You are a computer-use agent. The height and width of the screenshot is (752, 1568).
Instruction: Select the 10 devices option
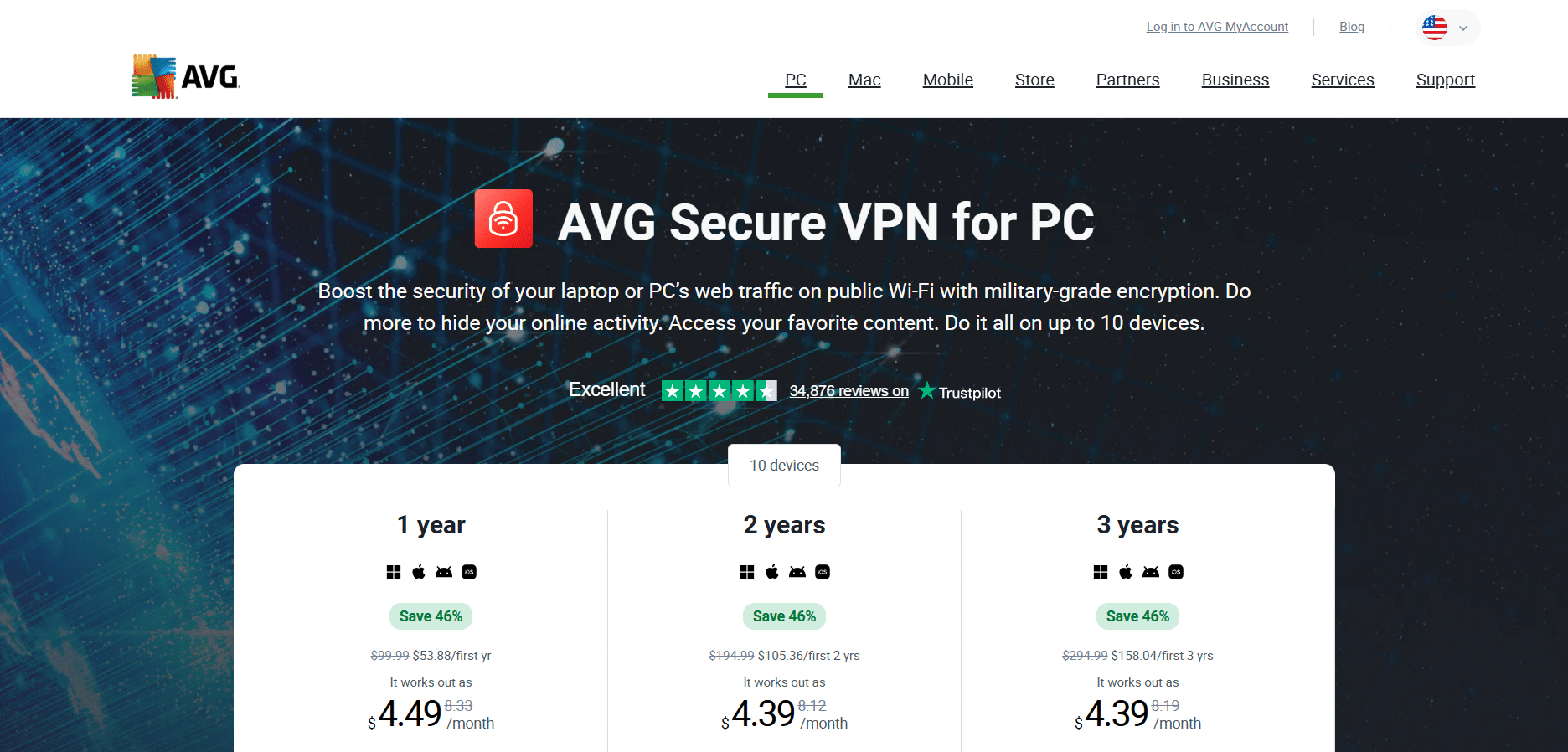[x=784, y=465]
